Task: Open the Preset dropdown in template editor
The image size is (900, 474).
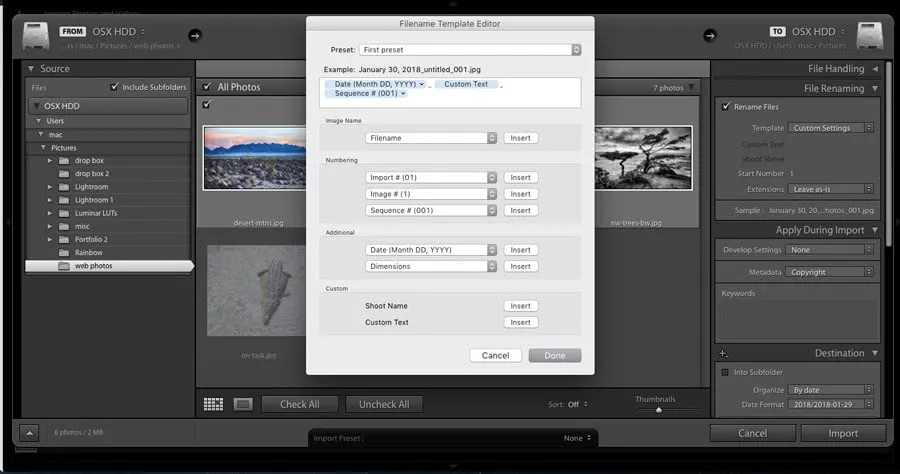Action: pyautogui.click(x=470, y=49)
